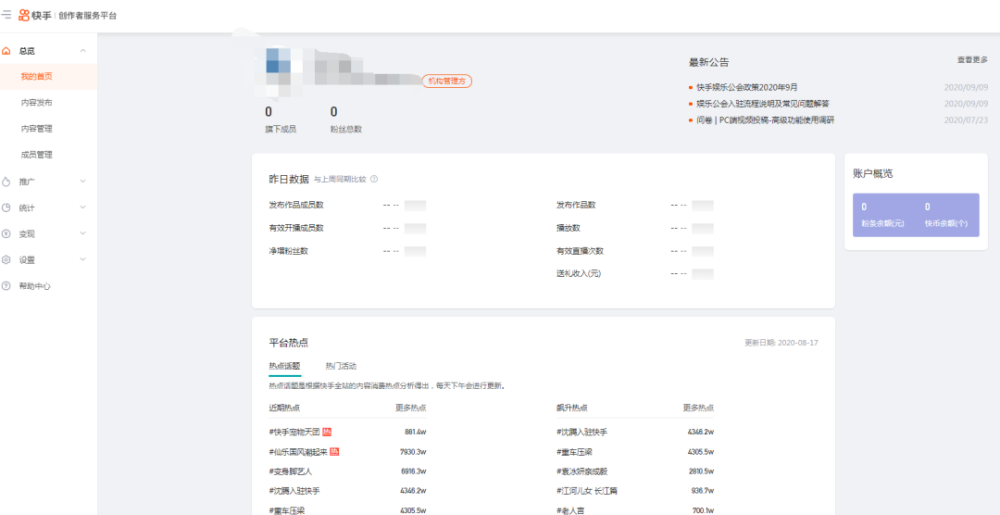Click the info icon next to 与上周同期比较
1000x515 pixels.
pyautogui.click(x=374, y=179)
